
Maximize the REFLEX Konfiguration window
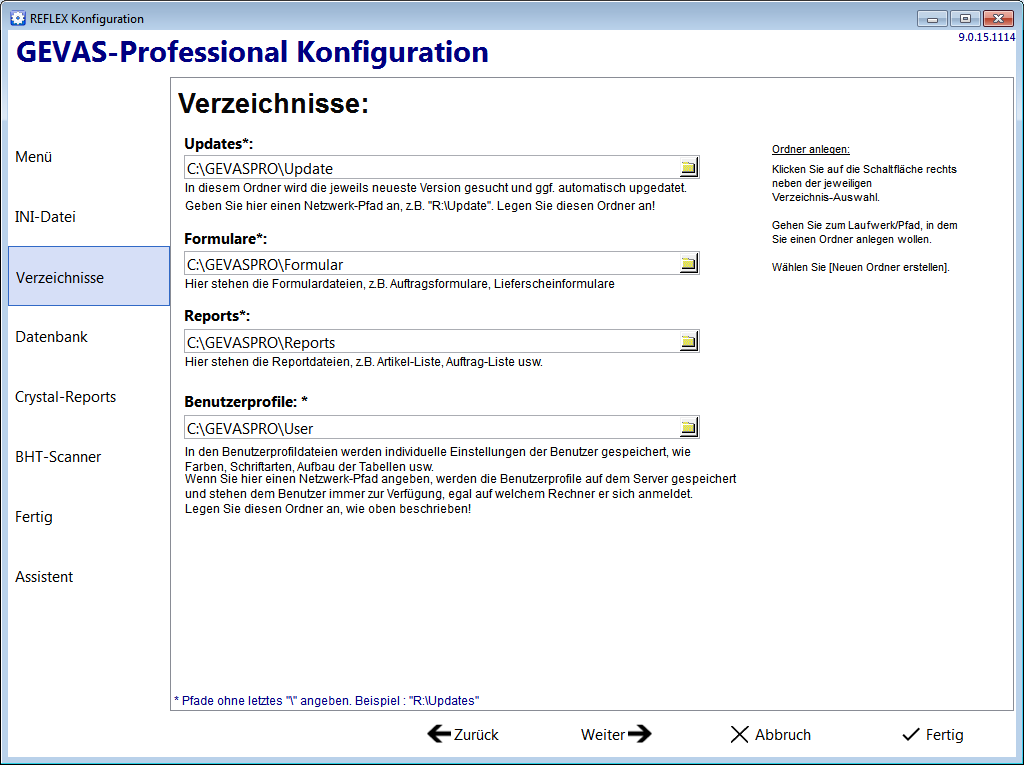click(965, 19)
